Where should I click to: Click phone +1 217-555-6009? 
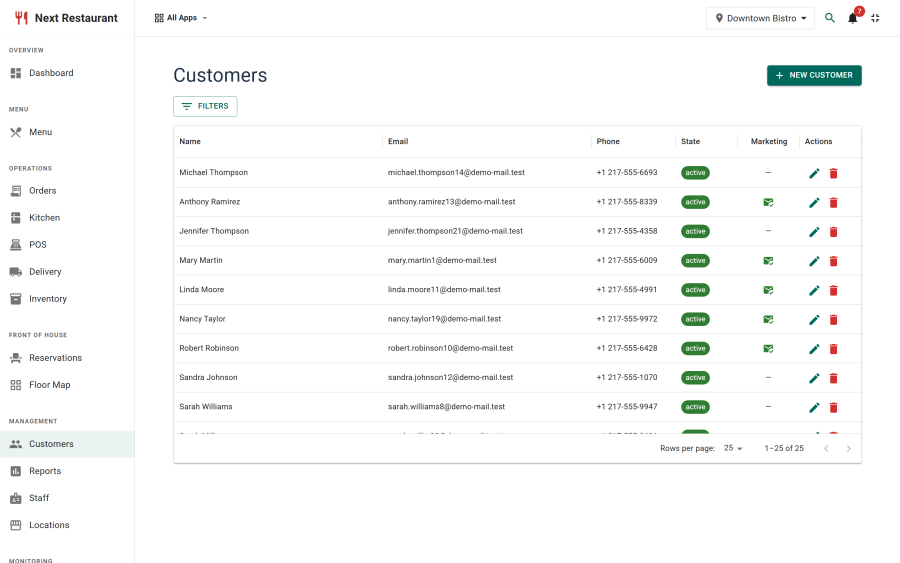627,260
